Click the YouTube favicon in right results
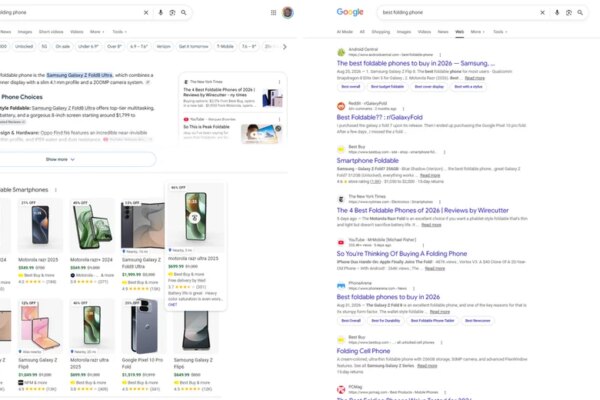Screen dimensions: 600x400 tap(341, 242)
